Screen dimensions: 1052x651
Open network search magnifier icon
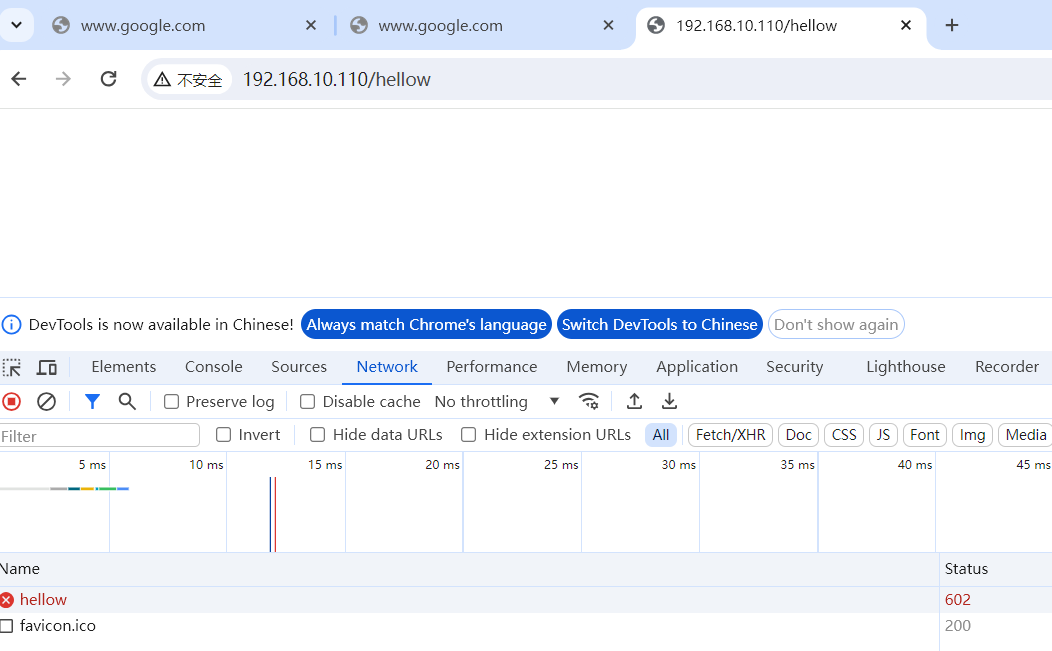tap(127, 401)
